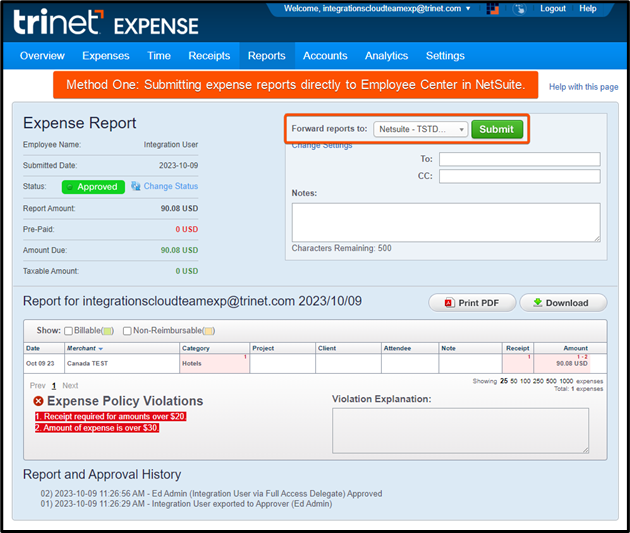Click the Change Settings link
This screenshot has width=630, height=533.
click(322, 145)
